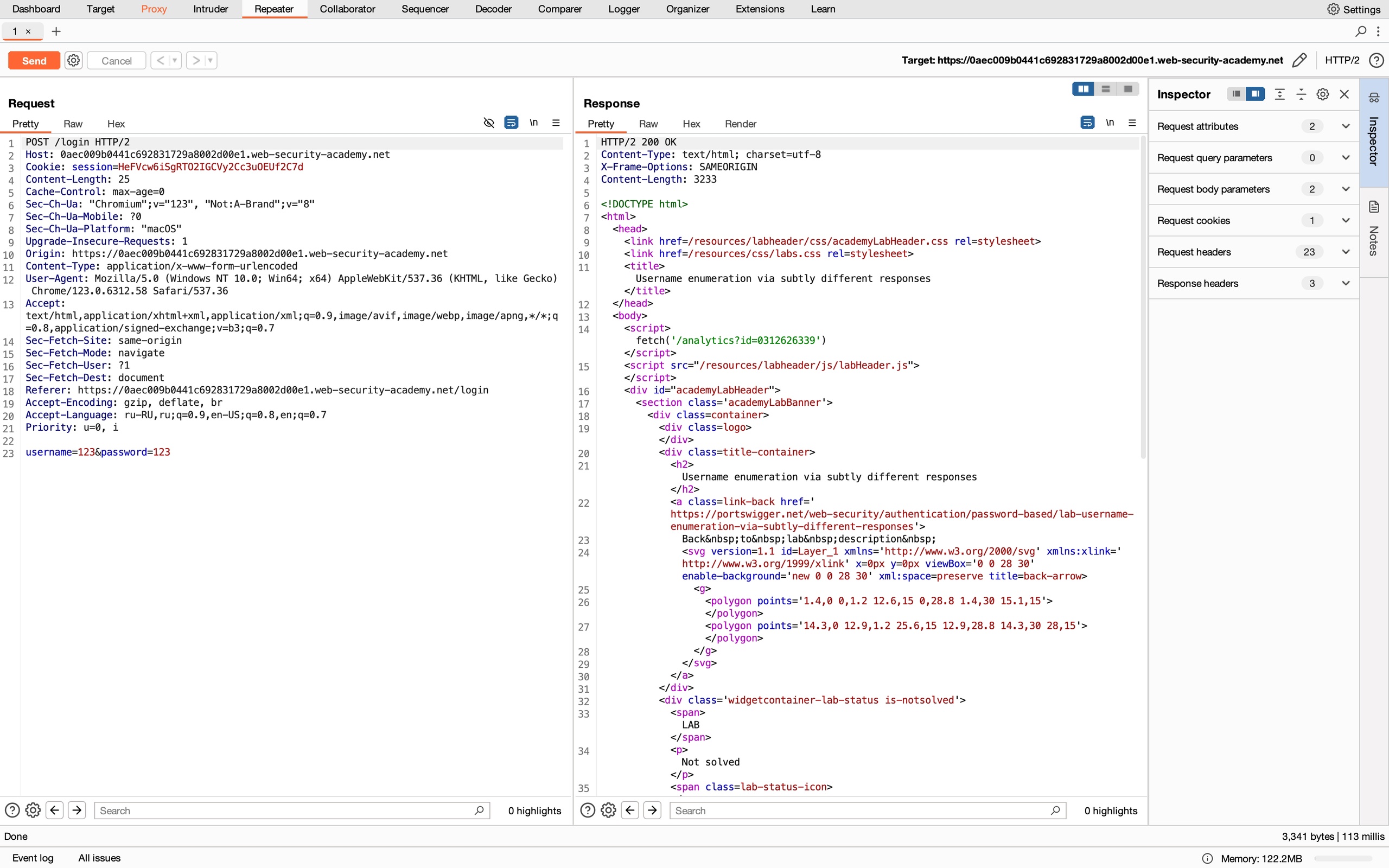Toggle request show newline \n characters

pyautogui.click(x=534, y=122)
